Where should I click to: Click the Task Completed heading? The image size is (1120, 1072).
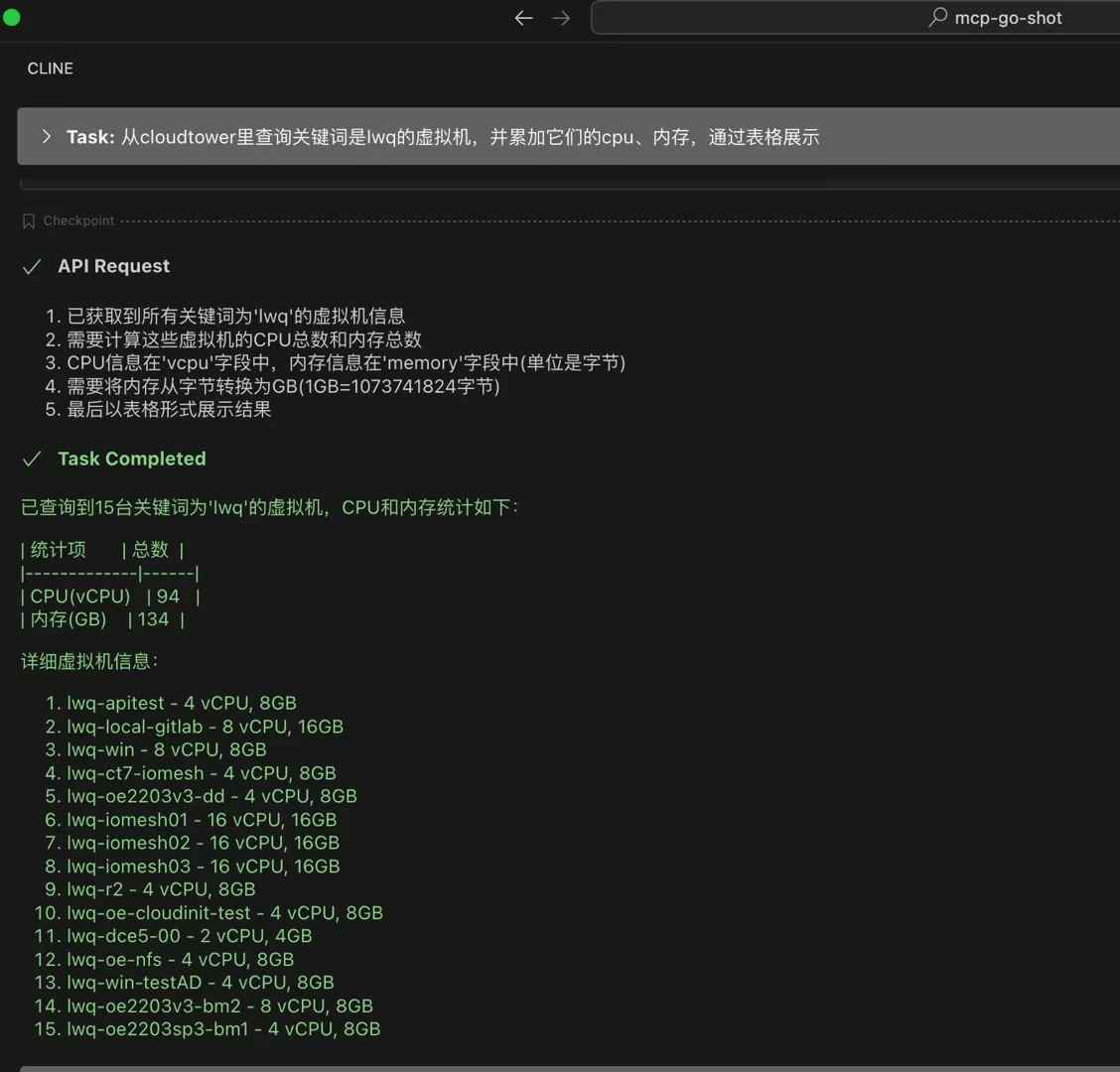pyautogui.click(x=131, y=459)
